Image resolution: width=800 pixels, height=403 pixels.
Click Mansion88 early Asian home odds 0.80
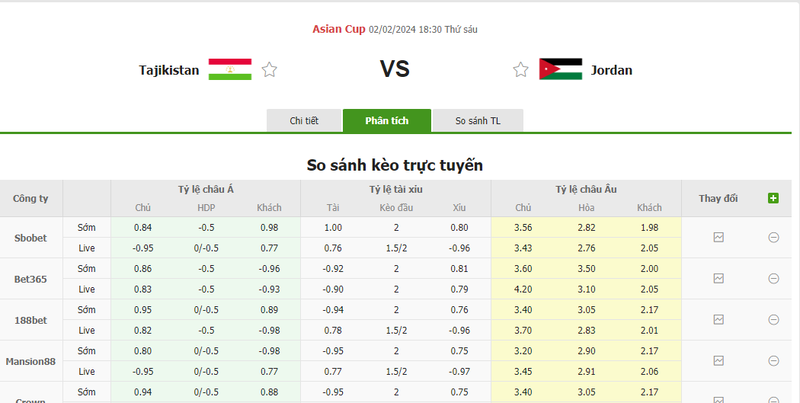pos(143,351)
